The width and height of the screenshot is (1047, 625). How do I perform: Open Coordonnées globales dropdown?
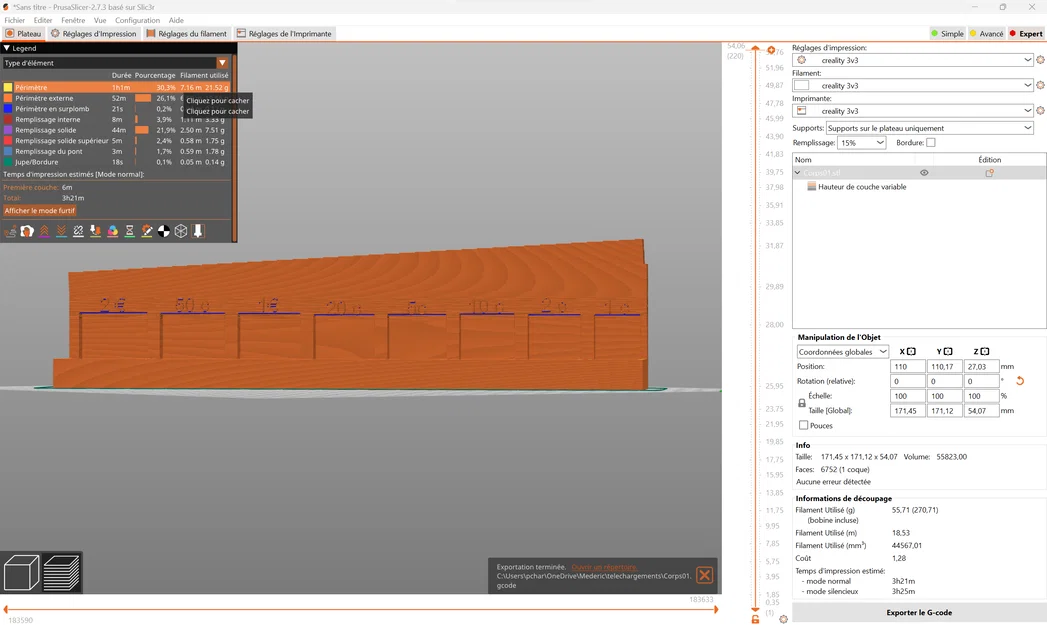pyautogui.click(x=843, y=352)
